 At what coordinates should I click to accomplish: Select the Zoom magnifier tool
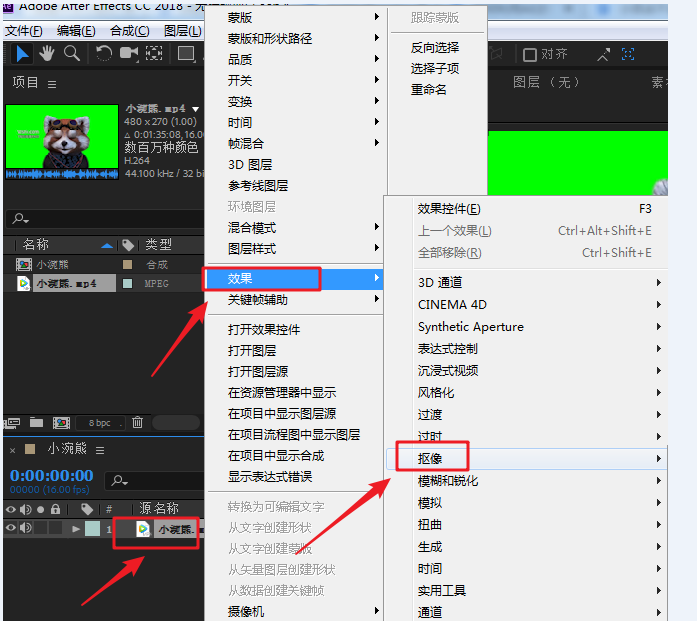point(72,54)
